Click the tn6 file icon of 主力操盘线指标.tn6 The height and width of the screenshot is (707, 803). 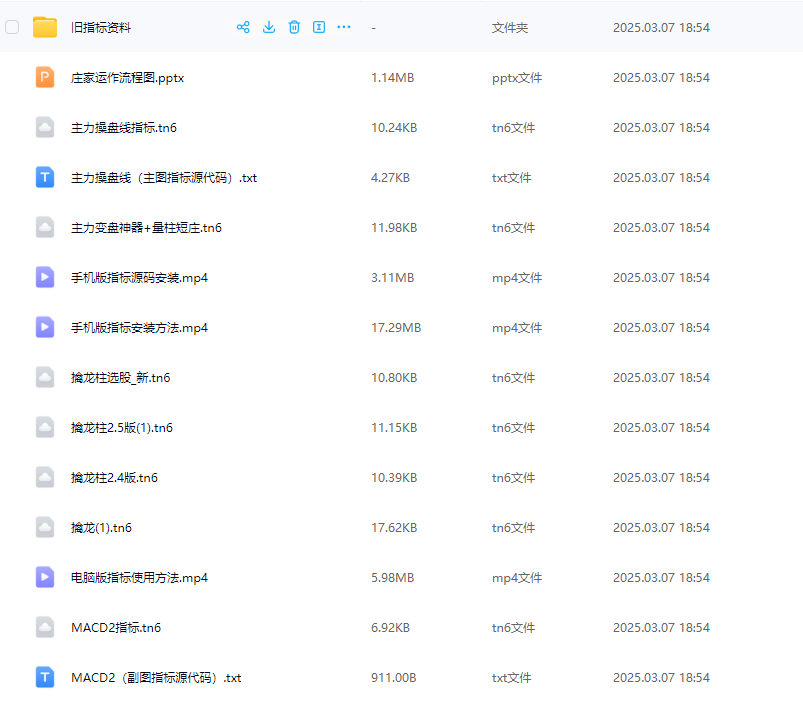(x=44, y=127)
